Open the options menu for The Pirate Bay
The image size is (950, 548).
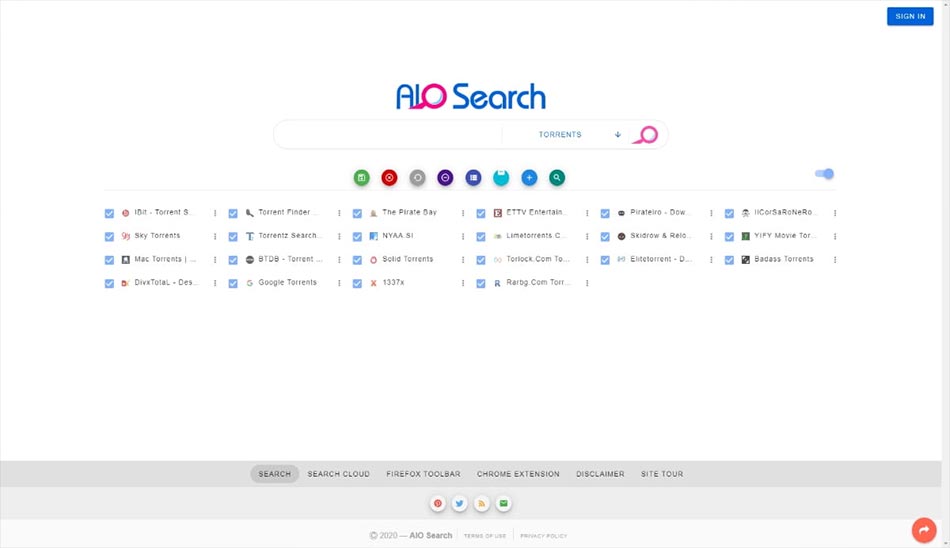pyautogui.click(x=463, y=213)
